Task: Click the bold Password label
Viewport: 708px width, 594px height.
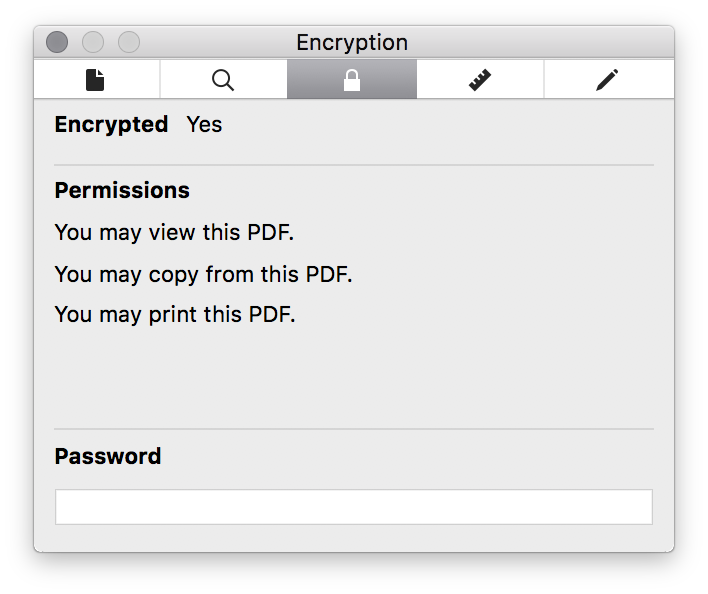Action: pos(108,456)
